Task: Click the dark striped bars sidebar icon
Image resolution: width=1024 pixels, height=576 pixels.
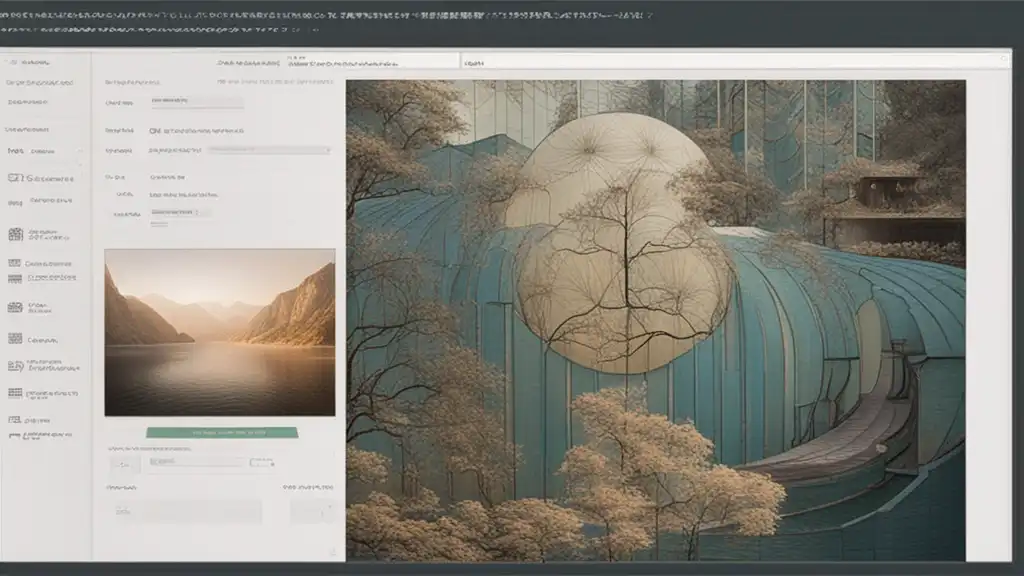Action: 15,279
